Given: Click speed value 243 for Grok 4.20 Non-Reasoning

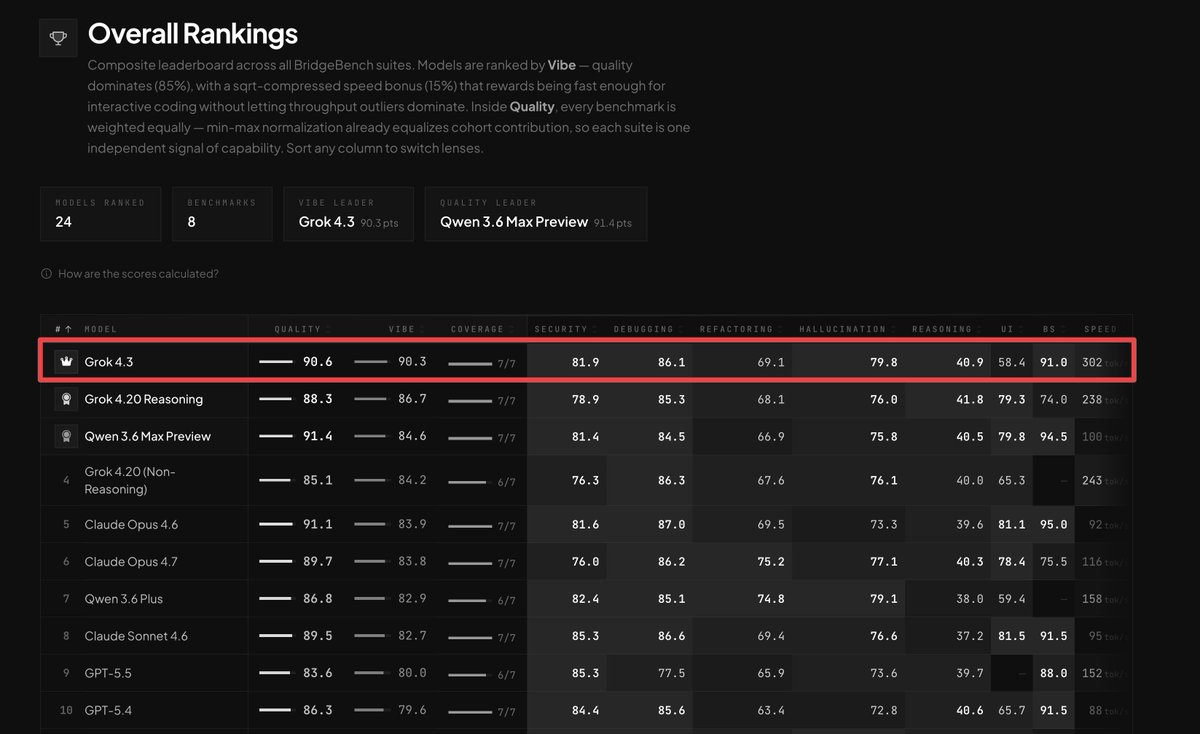Looking at the screenshot, I should pyautogui.click(x=1092, y=480).
